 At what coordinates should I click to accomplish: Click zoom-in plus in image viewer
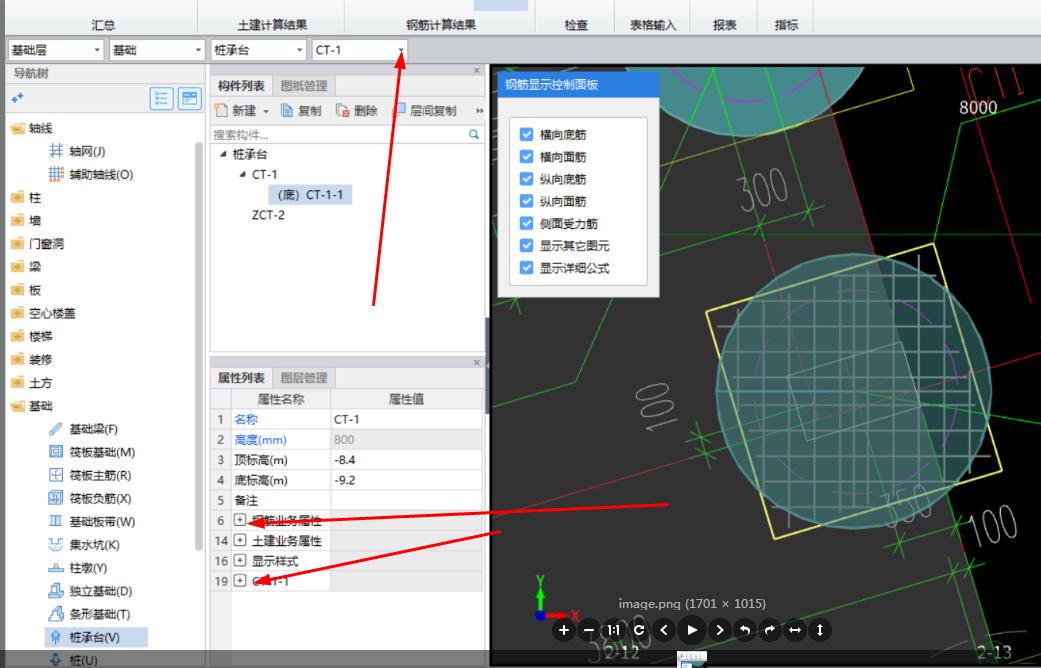pos(564,630)
